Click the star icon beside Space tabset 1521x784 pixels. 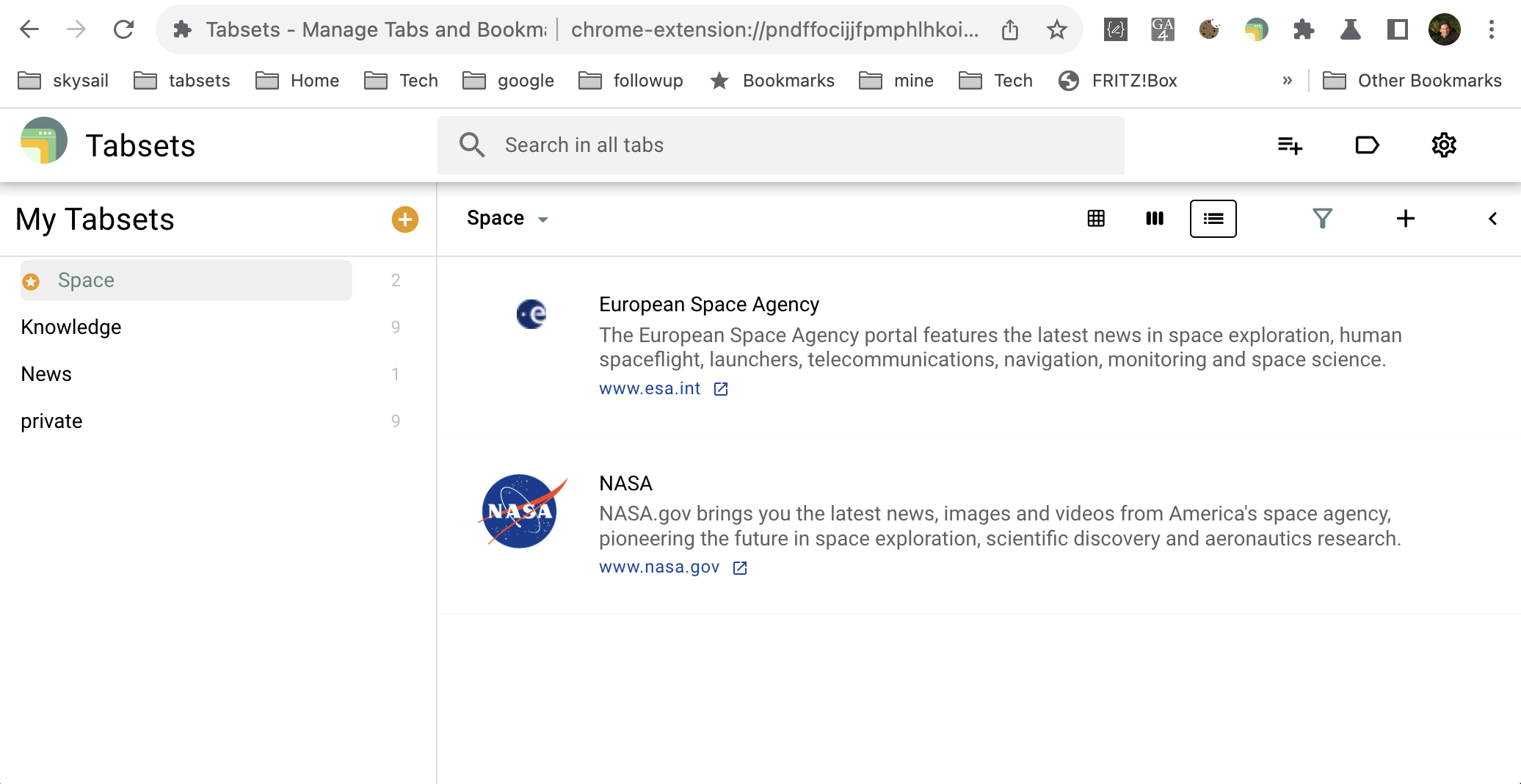click(31, 281)
